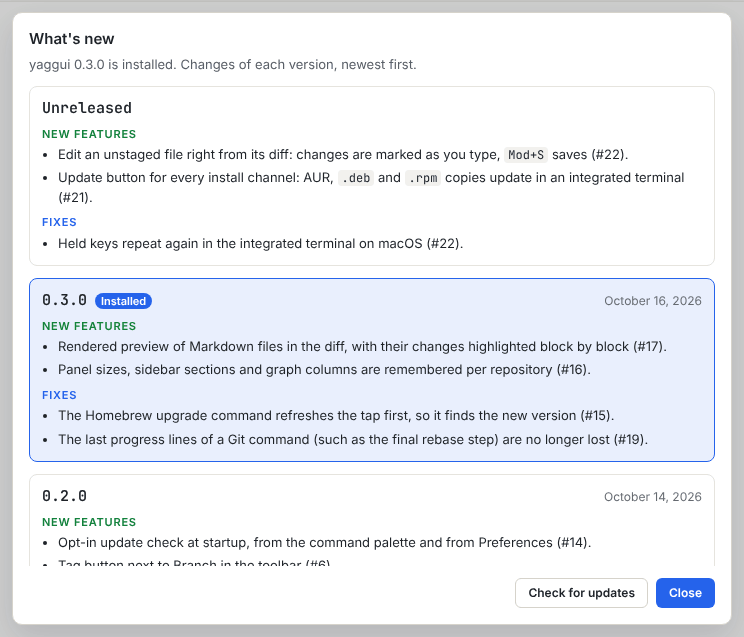
Task: Click "Held keys repeat again" fix line
Action: (x=260, y=244)
